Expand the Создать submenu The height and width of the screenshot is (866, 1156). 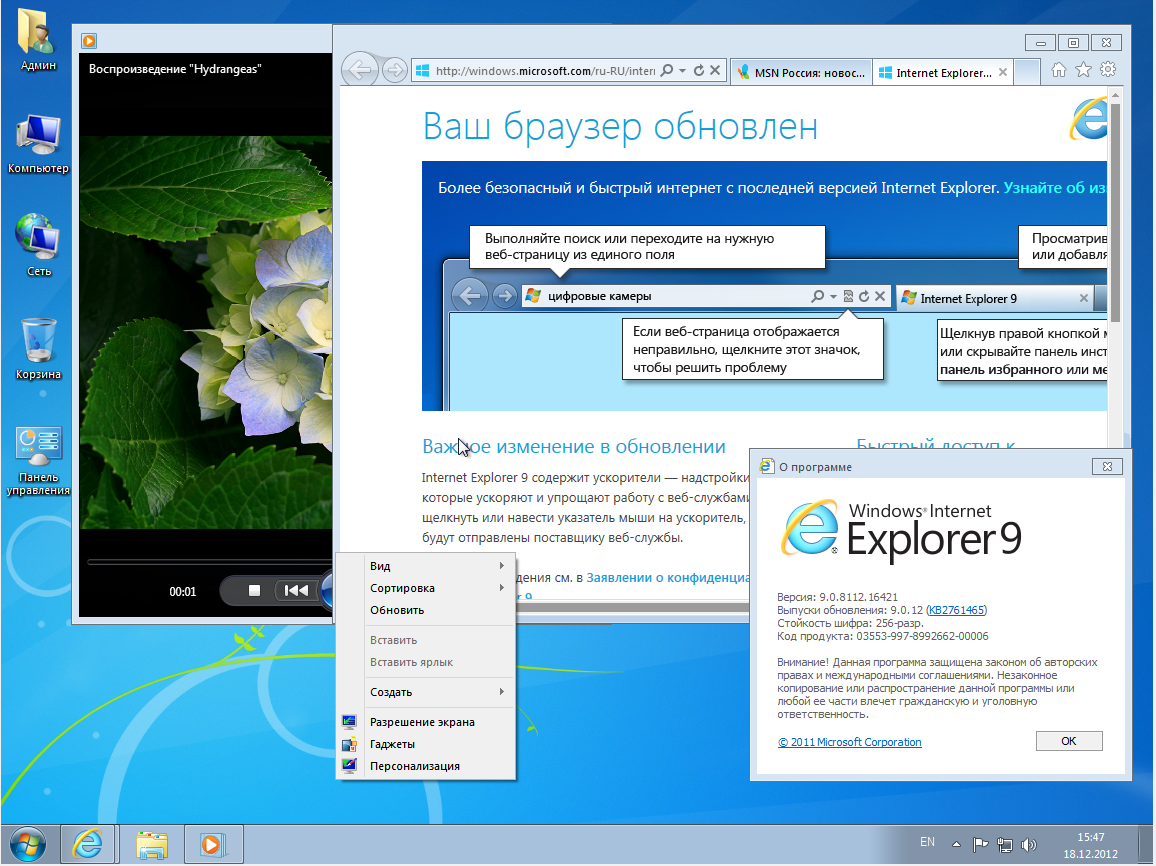[x=425, y=692]
